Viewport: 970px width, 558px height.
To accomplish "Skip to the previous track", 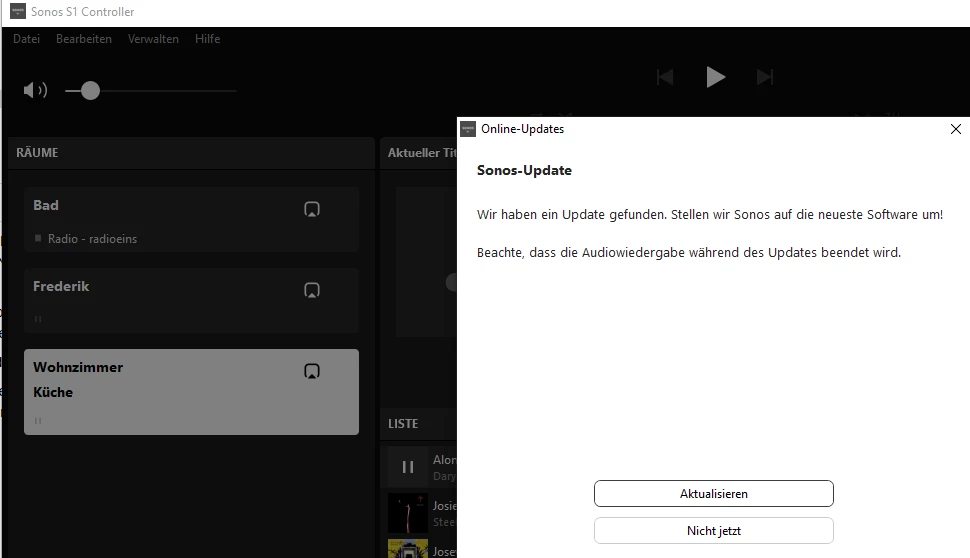I will 665,77.
